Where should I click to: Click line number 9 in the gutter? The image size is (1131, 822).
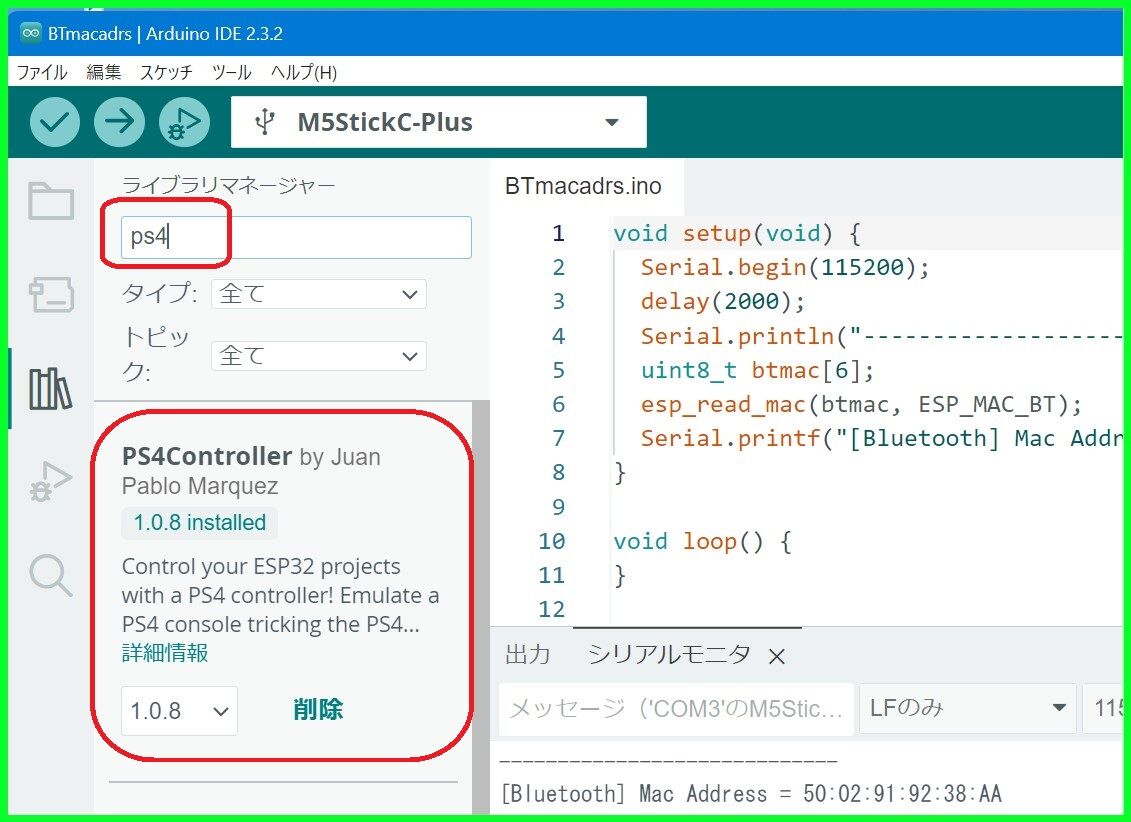pyautogui.click(x=558, y=508)
